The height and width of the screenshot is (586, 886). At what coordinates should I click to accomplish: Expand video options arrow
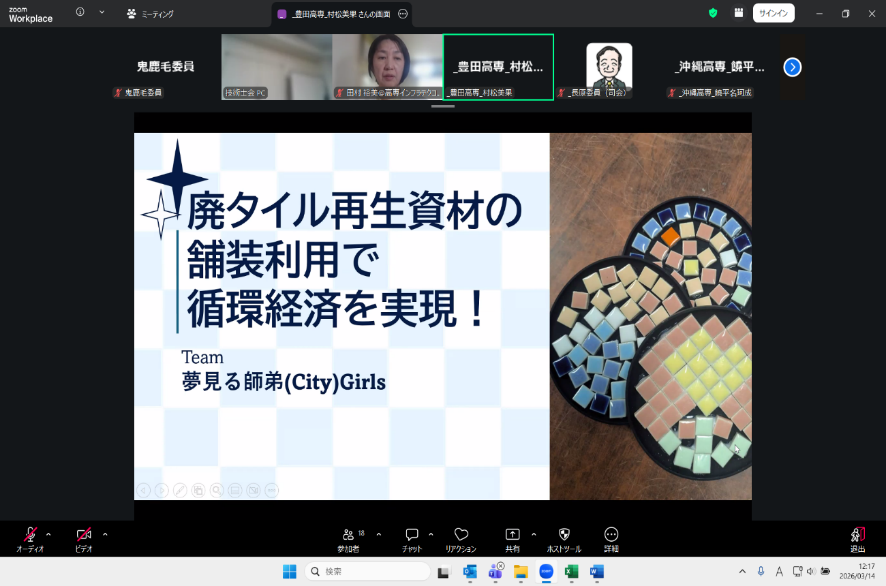tap(105, 533)
